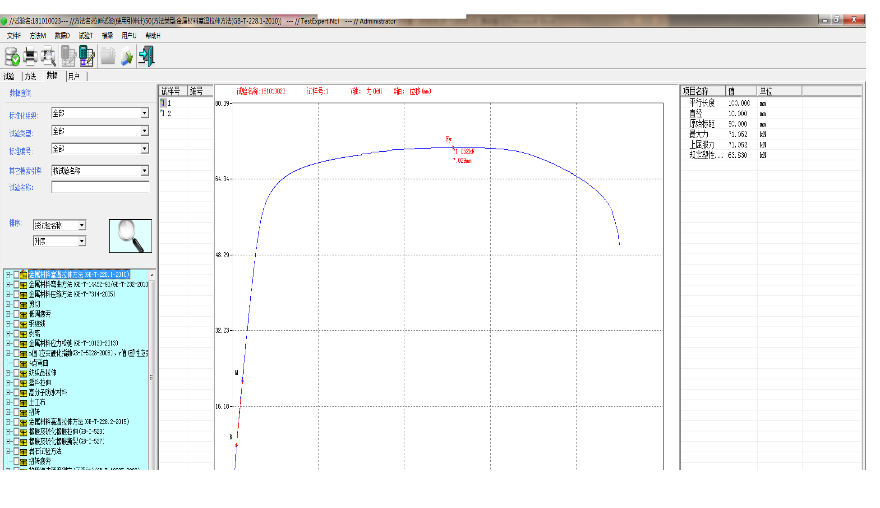Open the 试验T menu
Screen dimensions: 880x508
pos(86,35)
